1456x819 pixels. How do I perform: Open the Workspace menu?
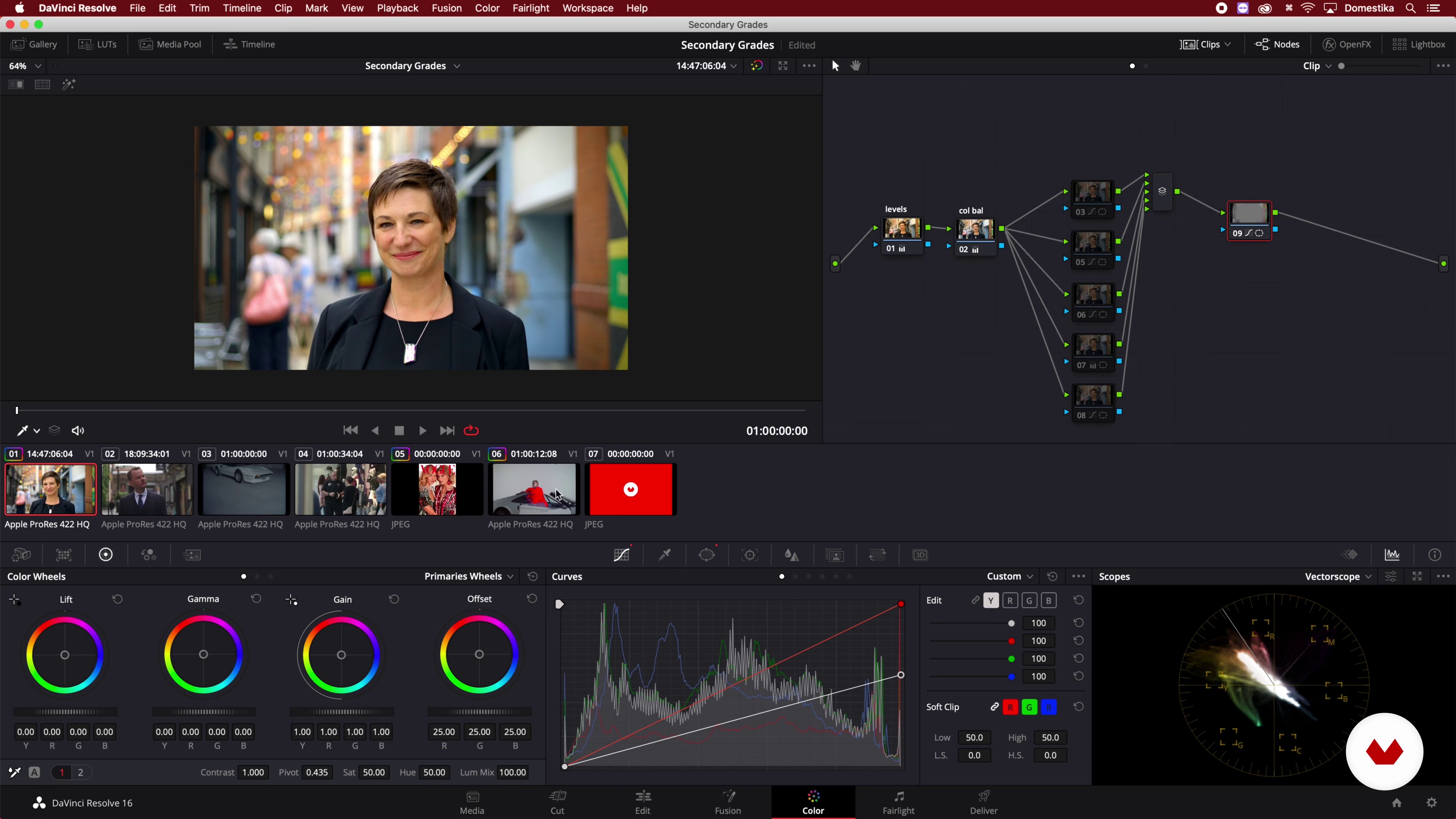point(588,8)
